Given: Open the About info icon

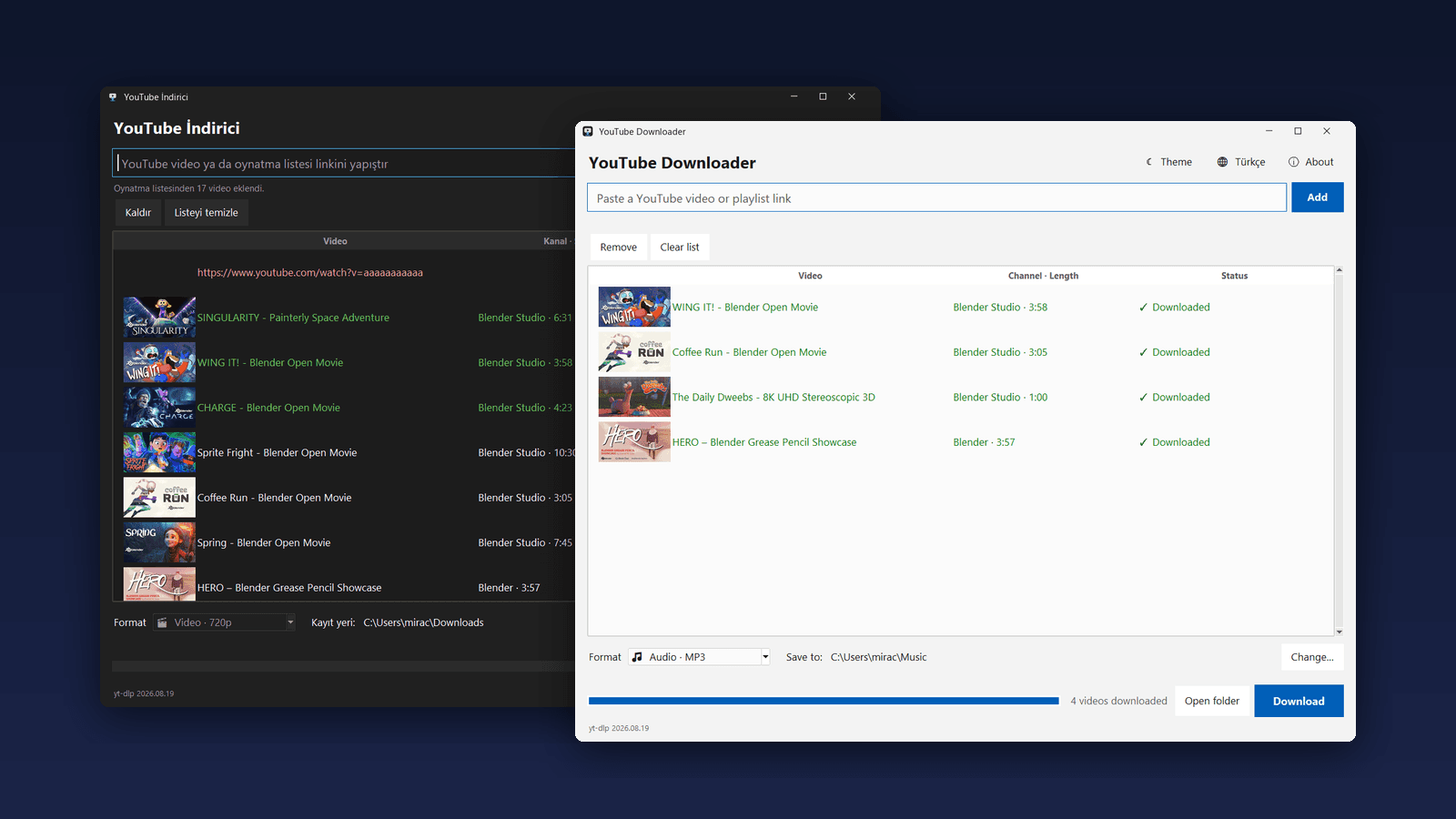Looking at the screenshot, I should tap(1293, 162).
